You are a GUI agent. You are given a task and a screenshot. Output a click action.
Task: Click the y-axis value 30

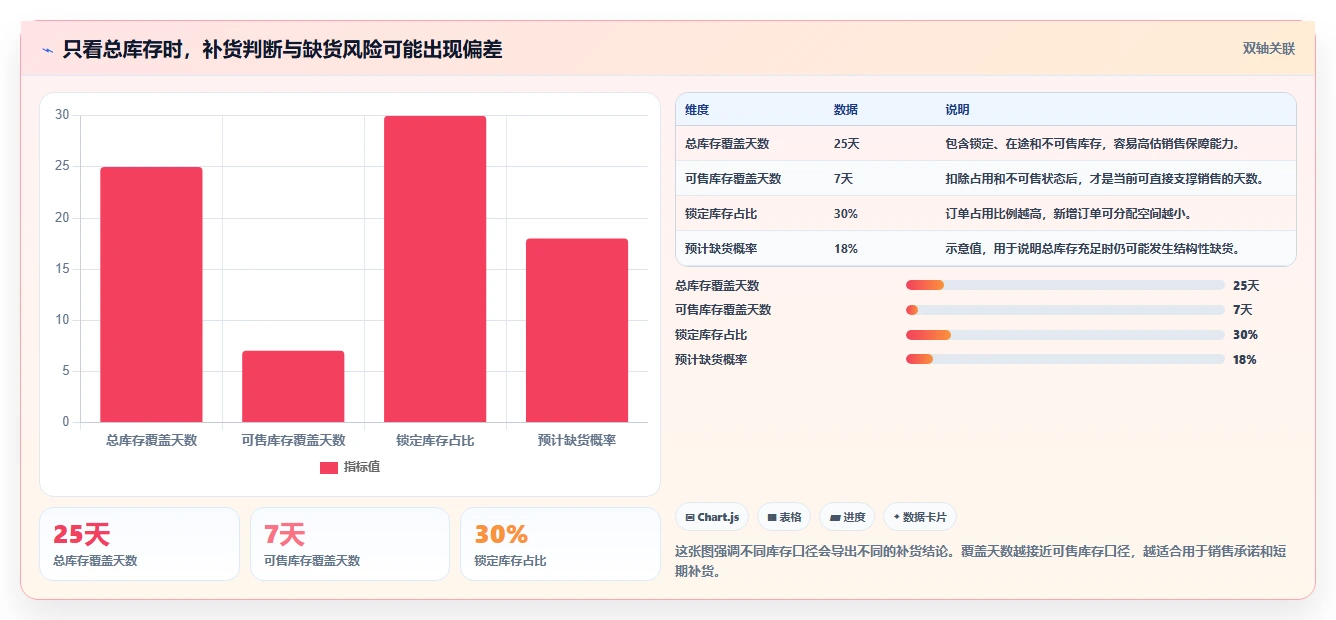[62, 115]
